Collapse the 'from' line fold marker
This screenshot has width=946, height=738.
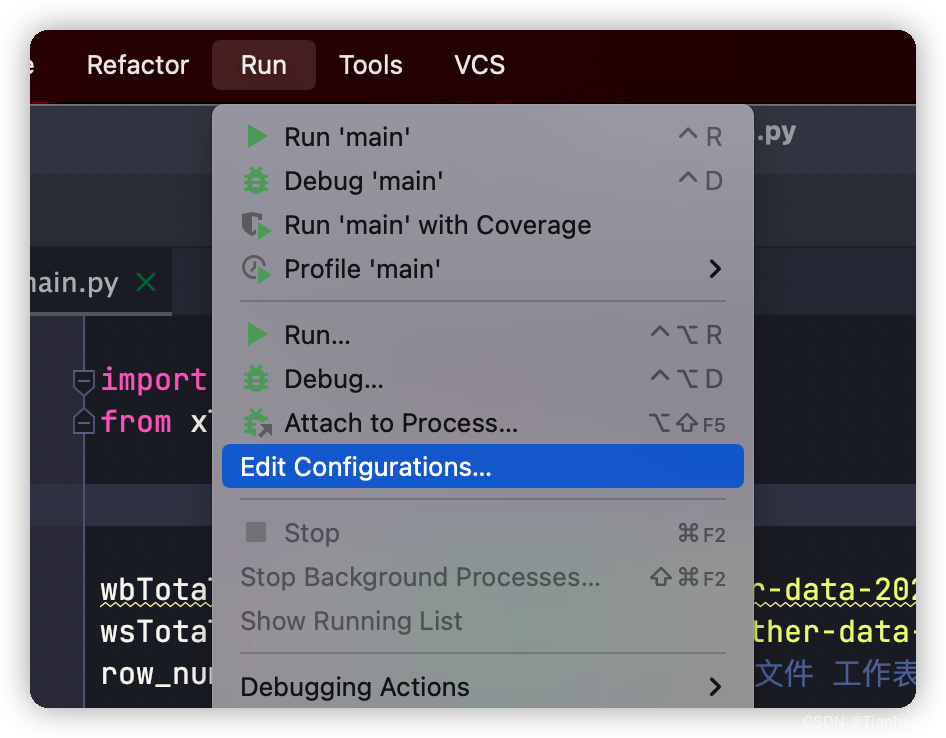point(85,422)
